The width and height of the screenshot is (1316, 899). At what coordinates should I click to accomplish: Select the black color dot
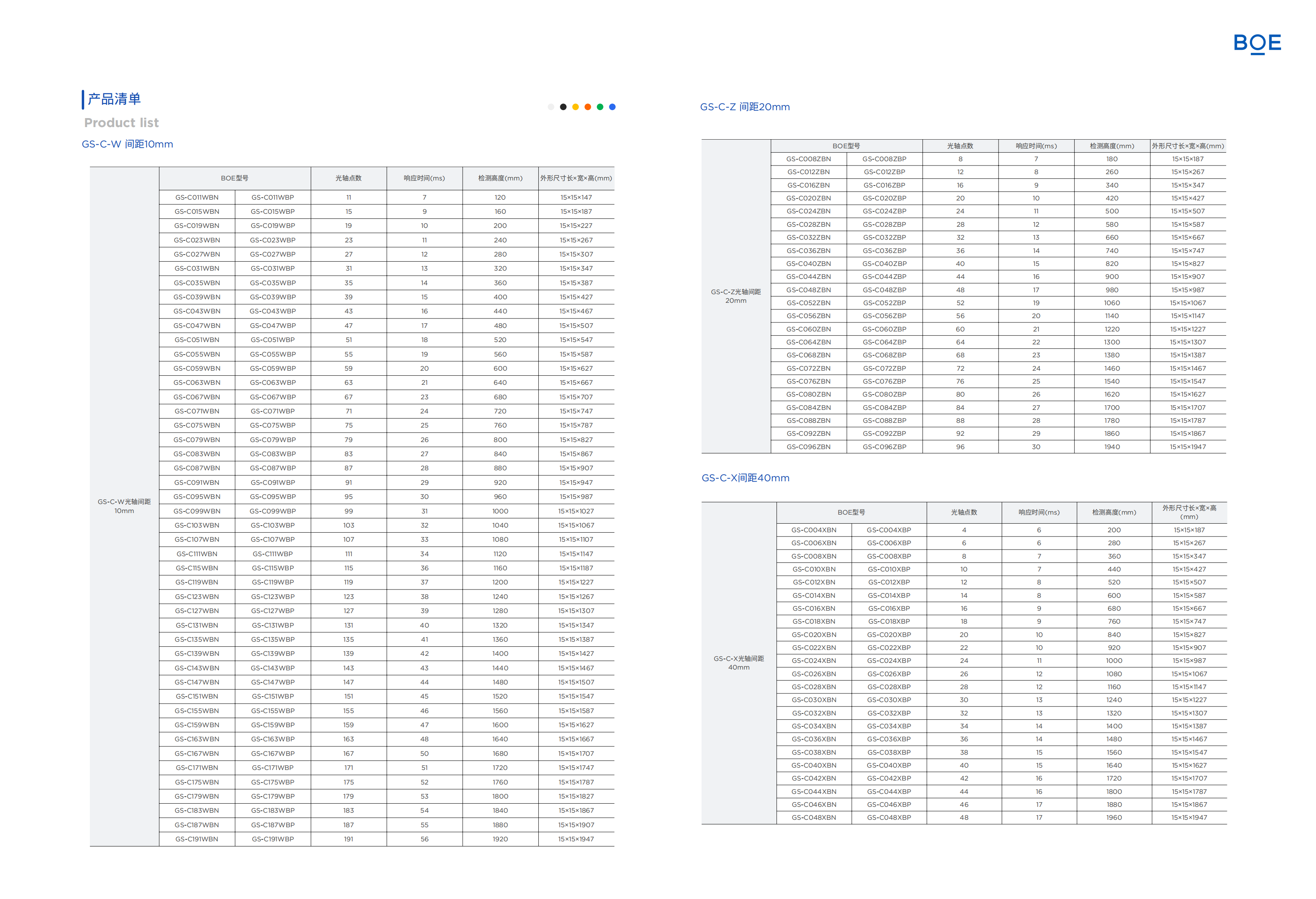563,107
